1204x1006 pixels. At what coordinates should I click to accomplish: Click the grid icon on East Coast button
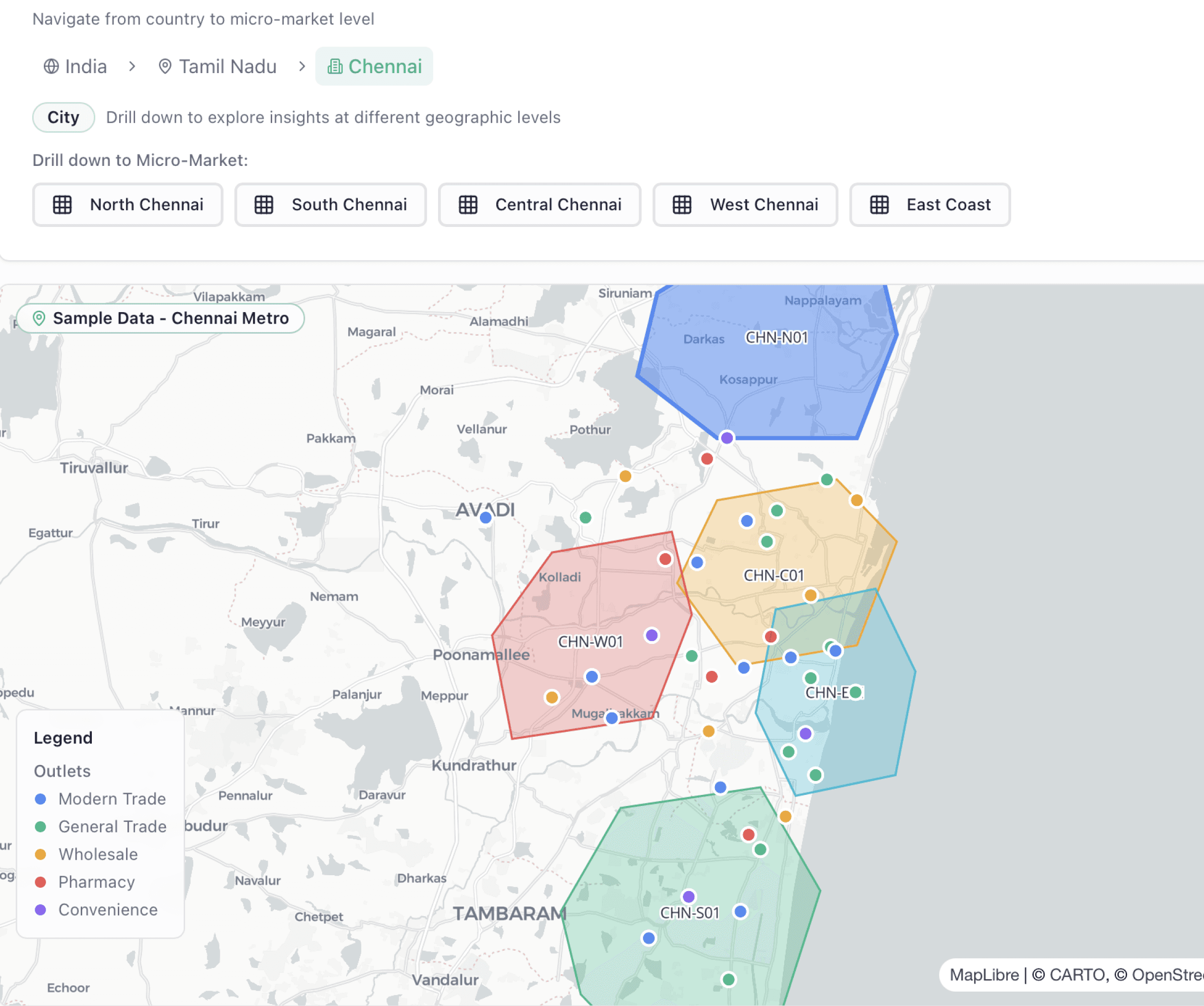[879, 205]
